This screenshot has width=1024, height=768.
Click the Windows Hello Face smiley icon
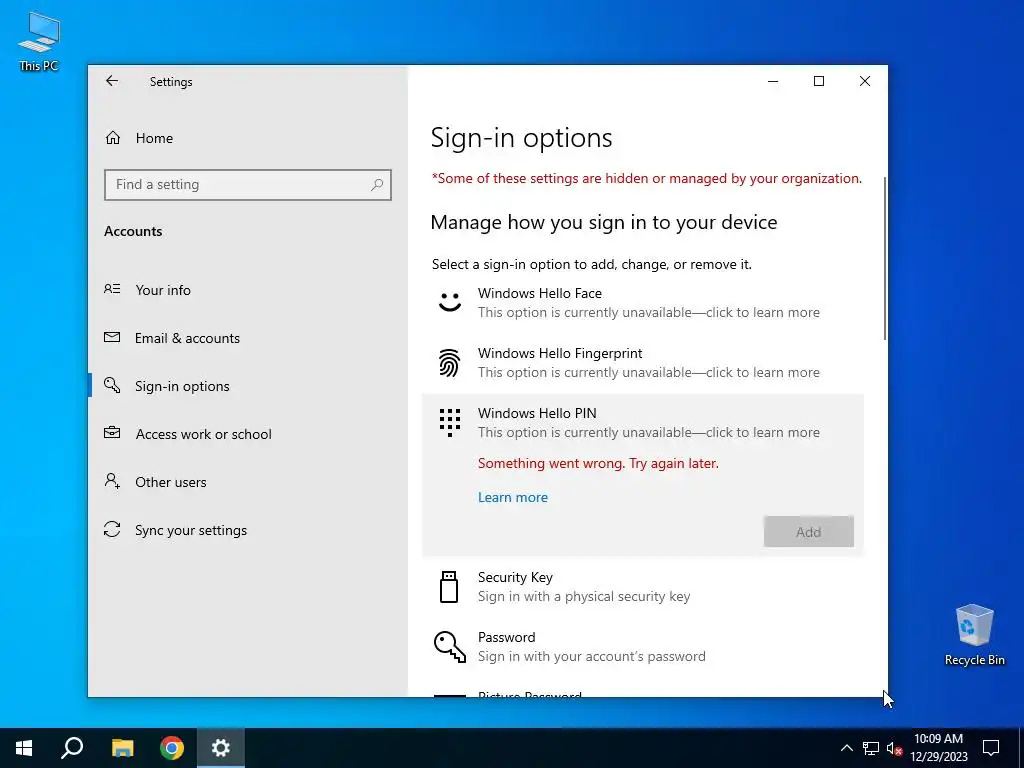pos(450,302)
